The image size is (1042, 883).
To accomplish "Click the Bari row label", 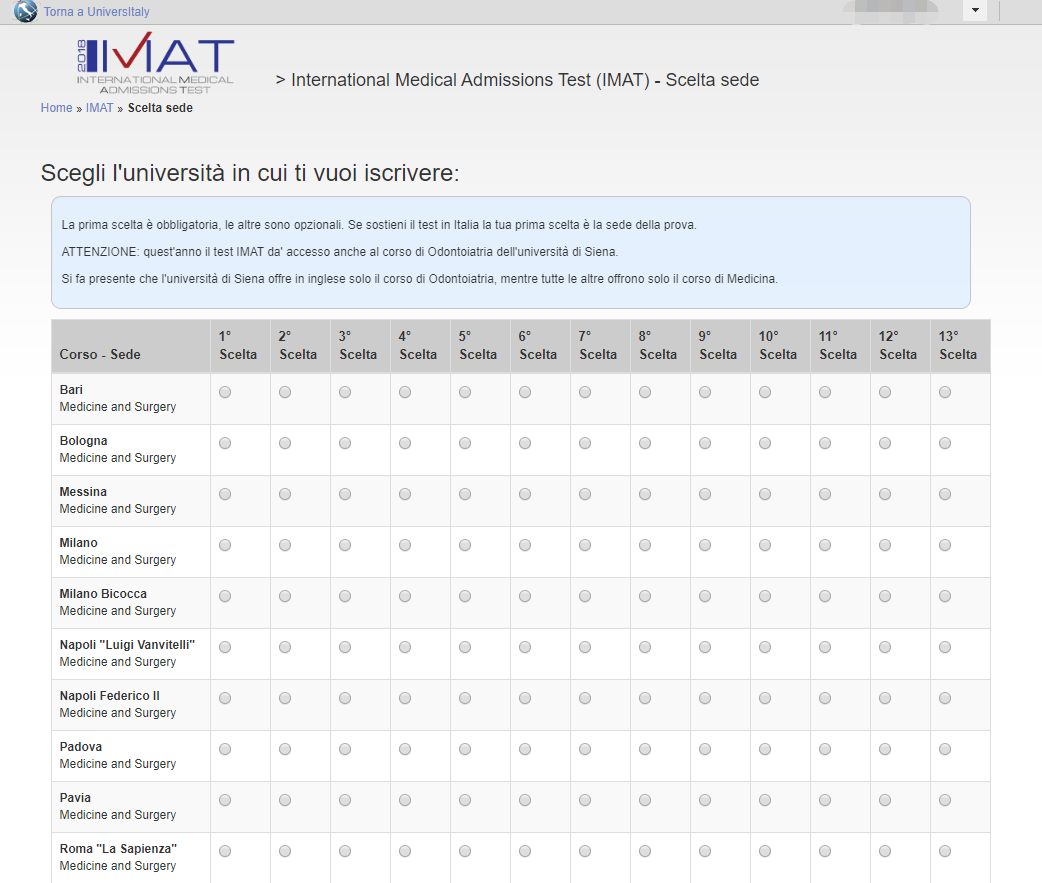I will pyautogui.click(x=71, y=390).
